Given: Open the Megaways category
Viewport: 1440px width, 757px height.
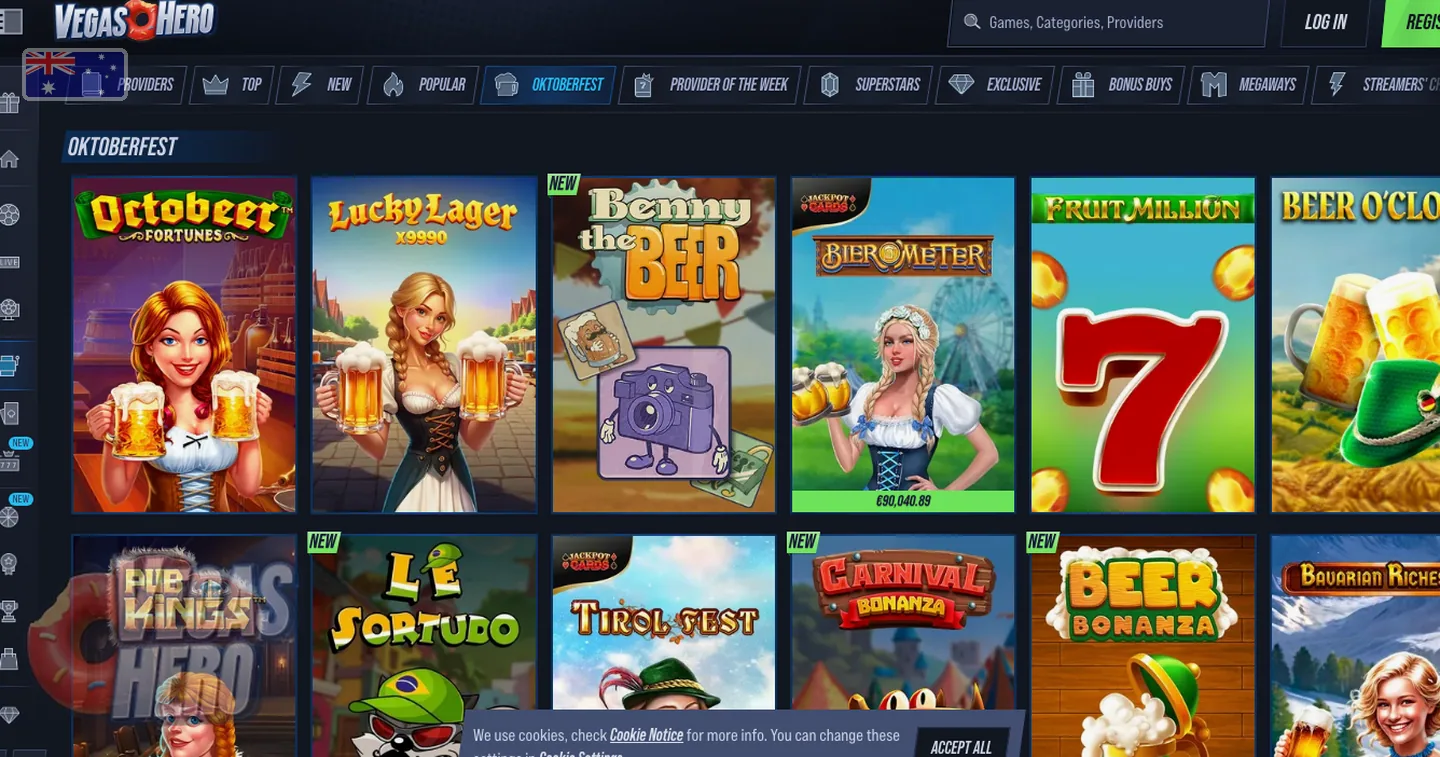Looking at the screenshot, I should (1248, 85).
